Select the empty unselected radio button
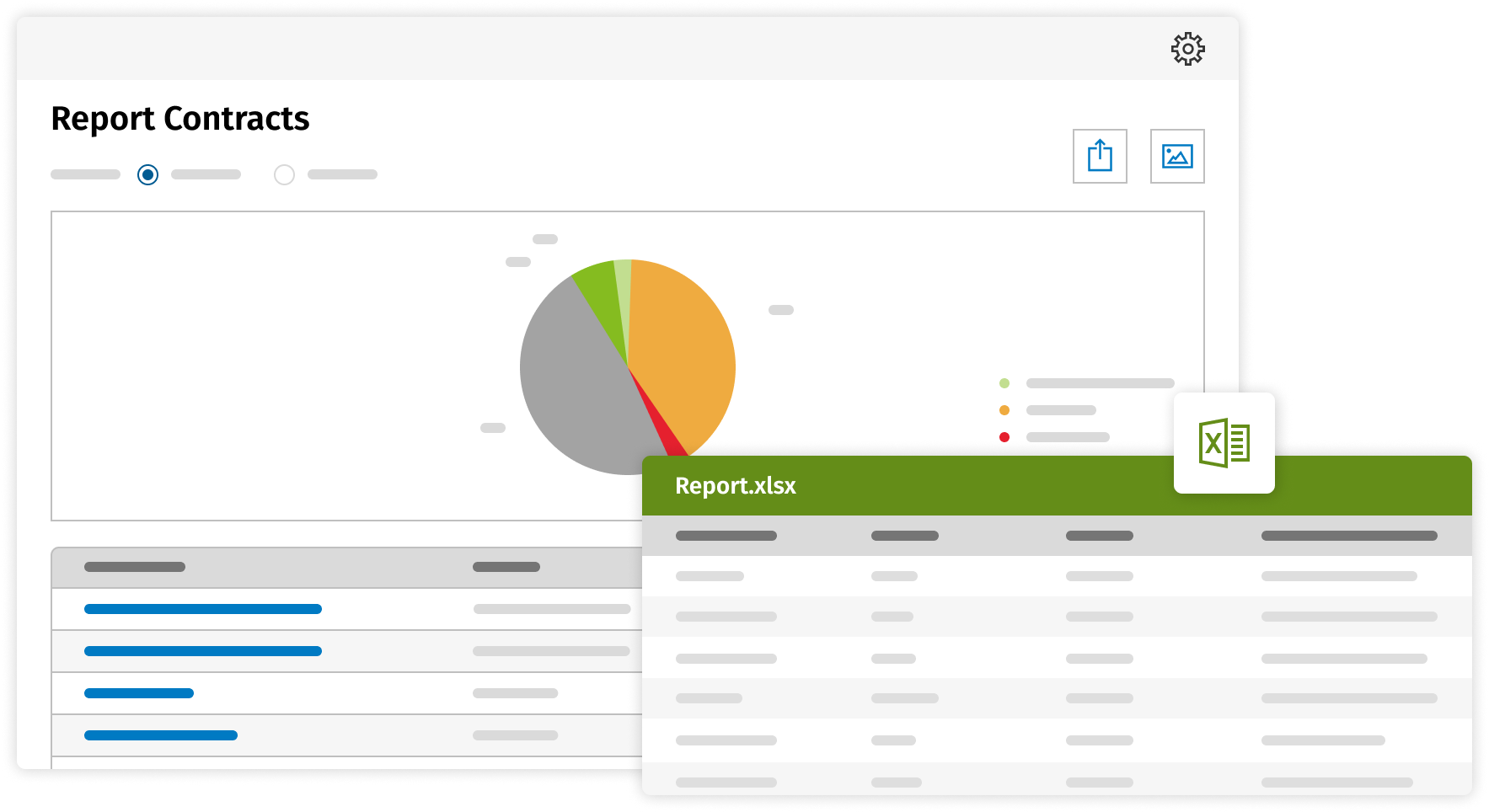 [x=284, y=174]
